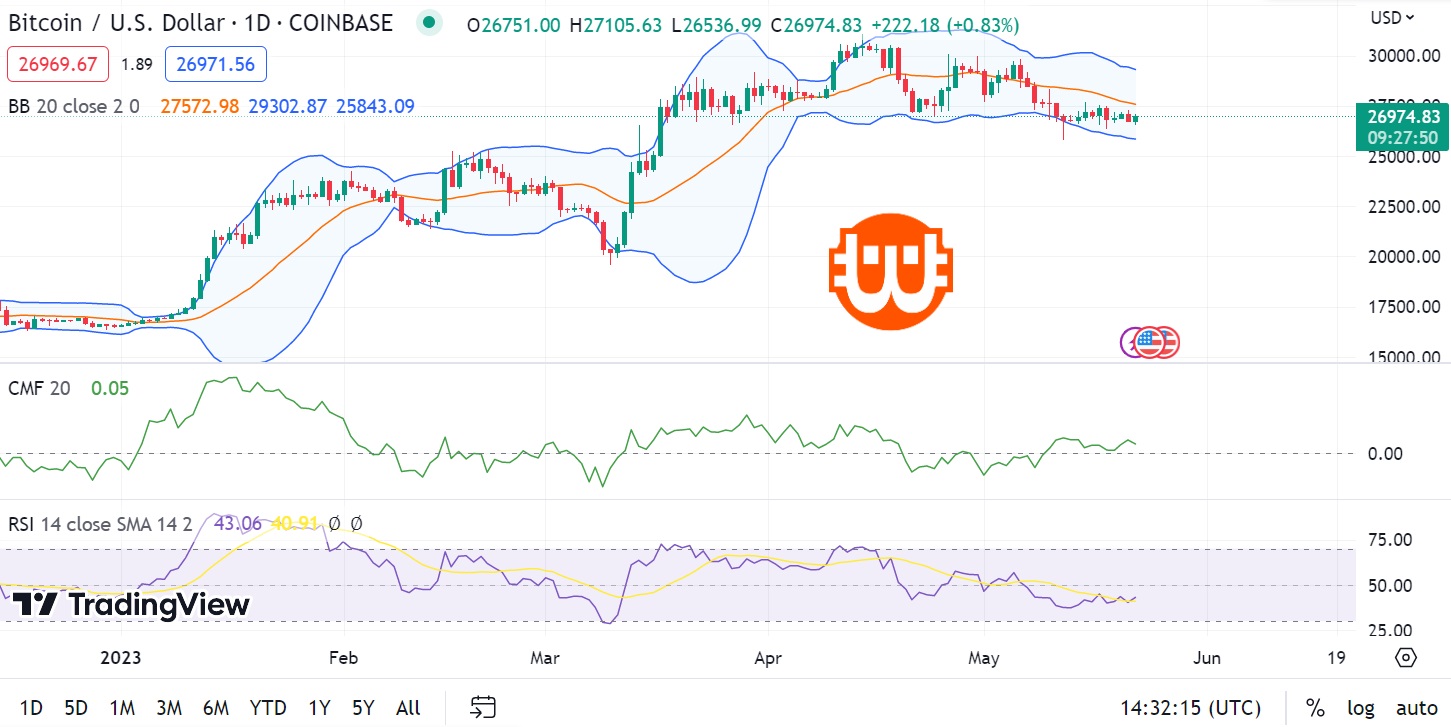Click the BB basis value 27572.98

pos(199,106)
